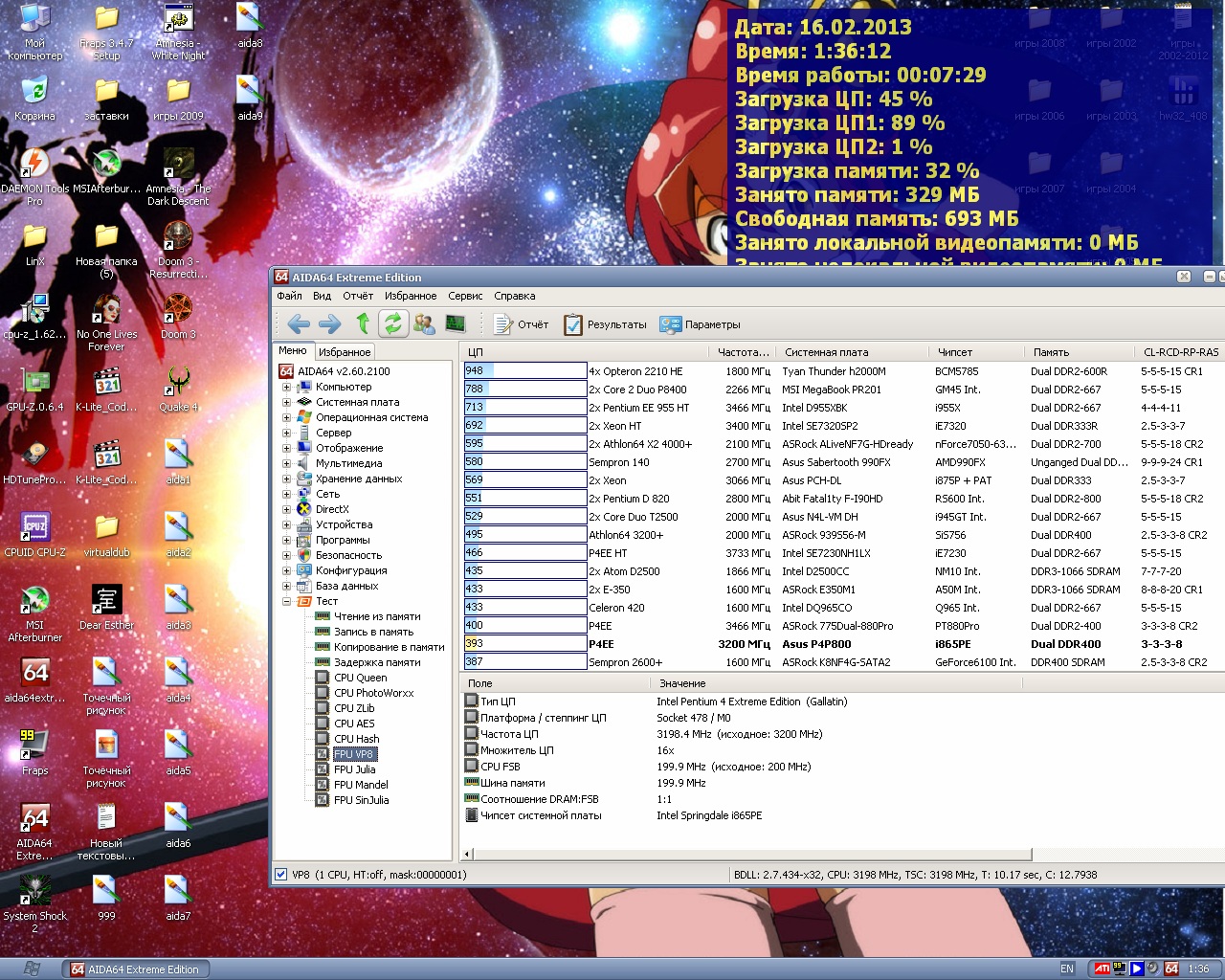
Task: Select the CPU Queen test item
Action: [351, 678]
